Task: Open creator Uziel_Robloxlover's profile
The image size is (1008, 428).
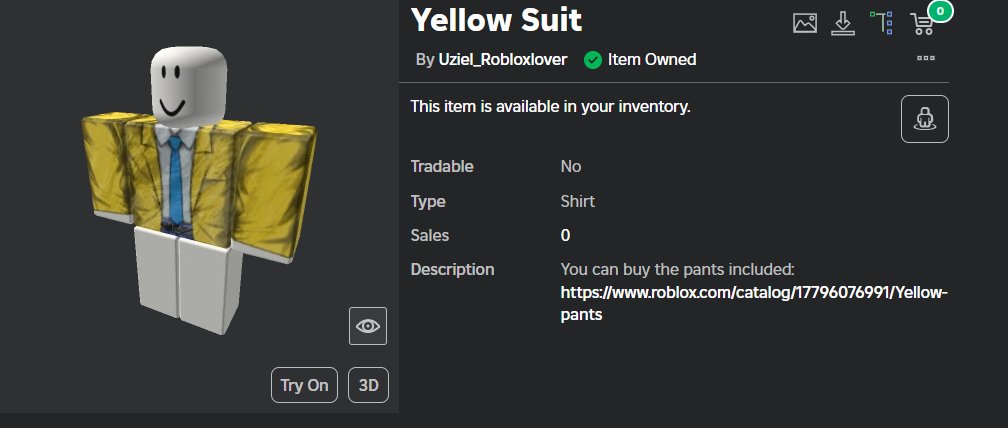Action: 503,60
